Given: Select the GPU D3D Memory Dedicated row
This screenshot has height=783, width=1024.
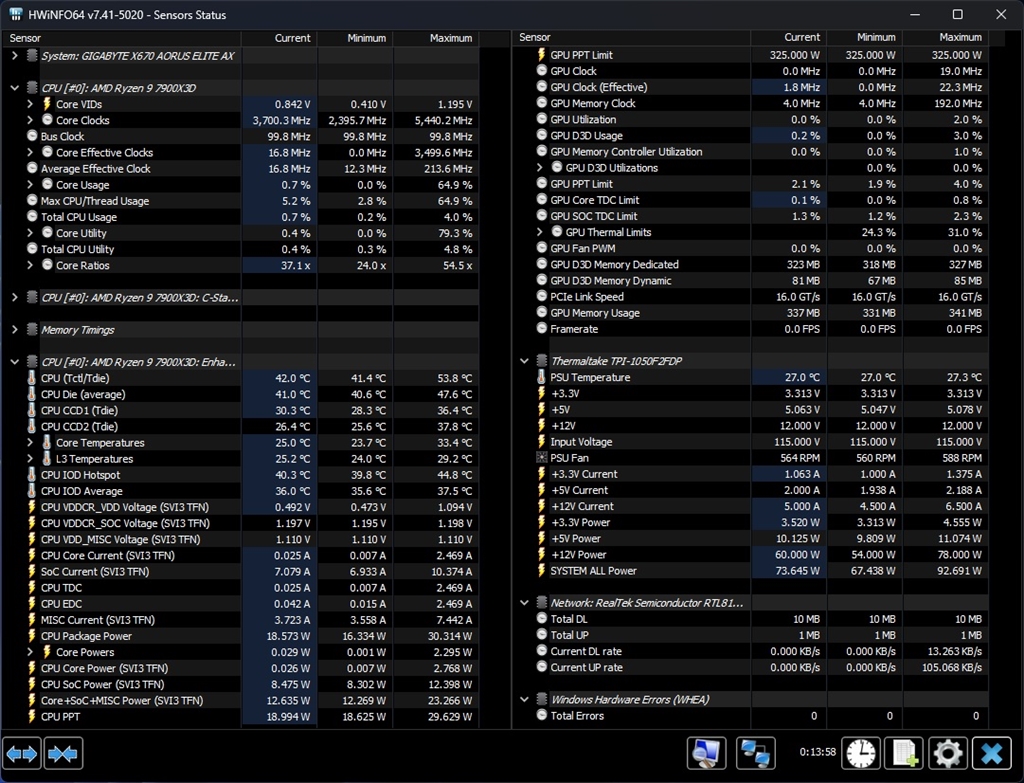Looking at the screenshot, I should click(750, 264).
